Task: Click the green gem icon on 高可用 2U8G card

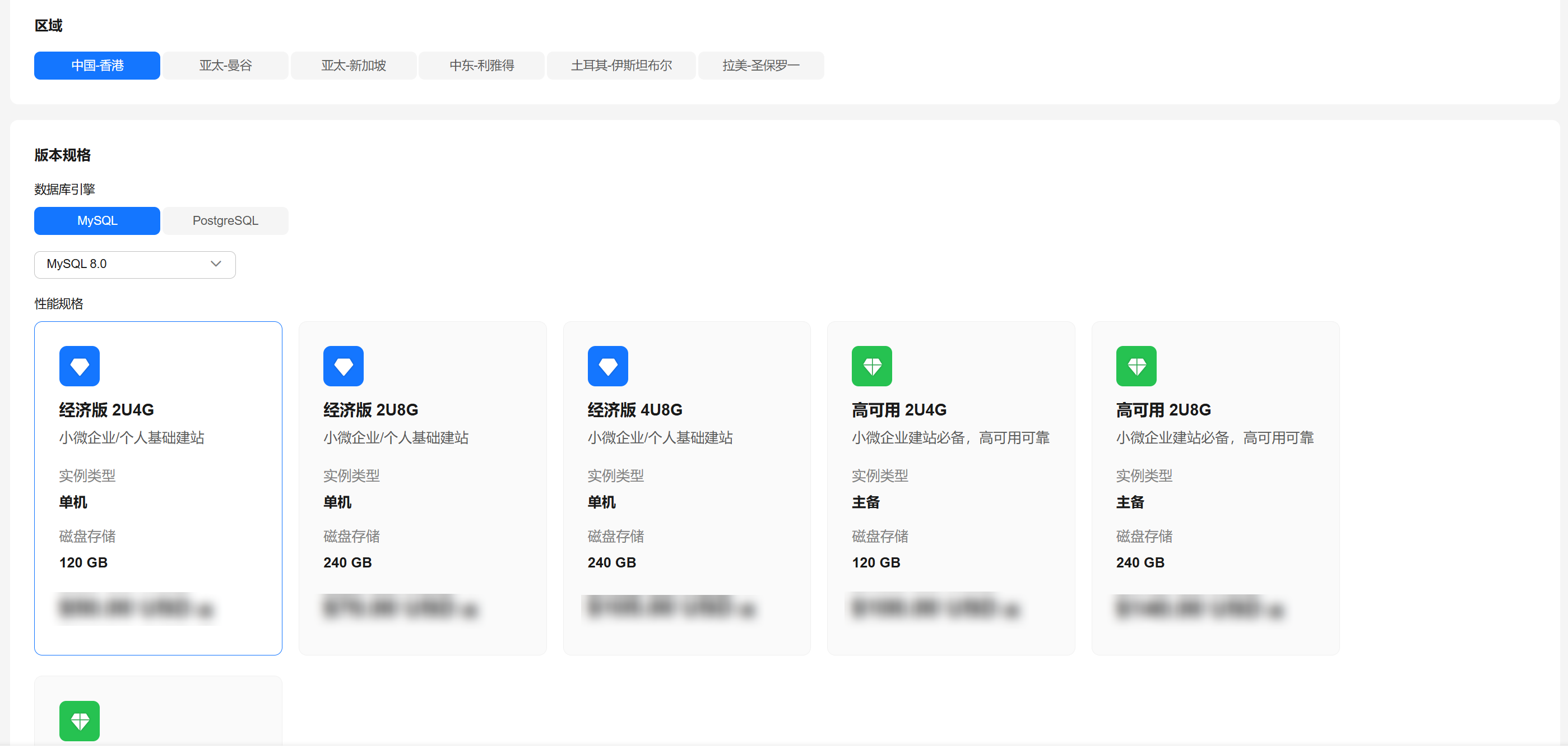Action: pyautogui.click(x=1136, y=367)
